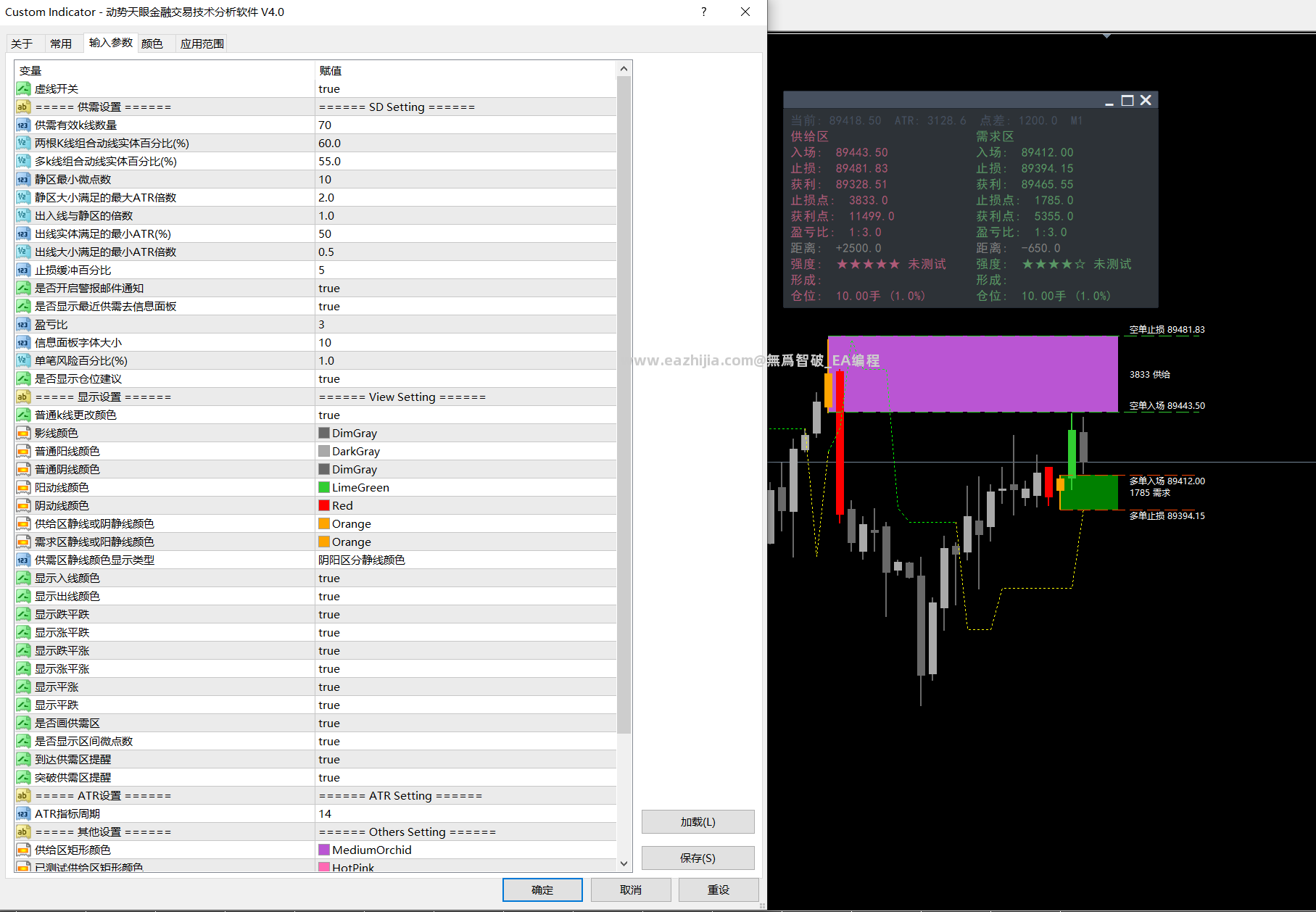
Task: Click the icon beside 出入线与静区的倍数
Action: pos(23,215)
